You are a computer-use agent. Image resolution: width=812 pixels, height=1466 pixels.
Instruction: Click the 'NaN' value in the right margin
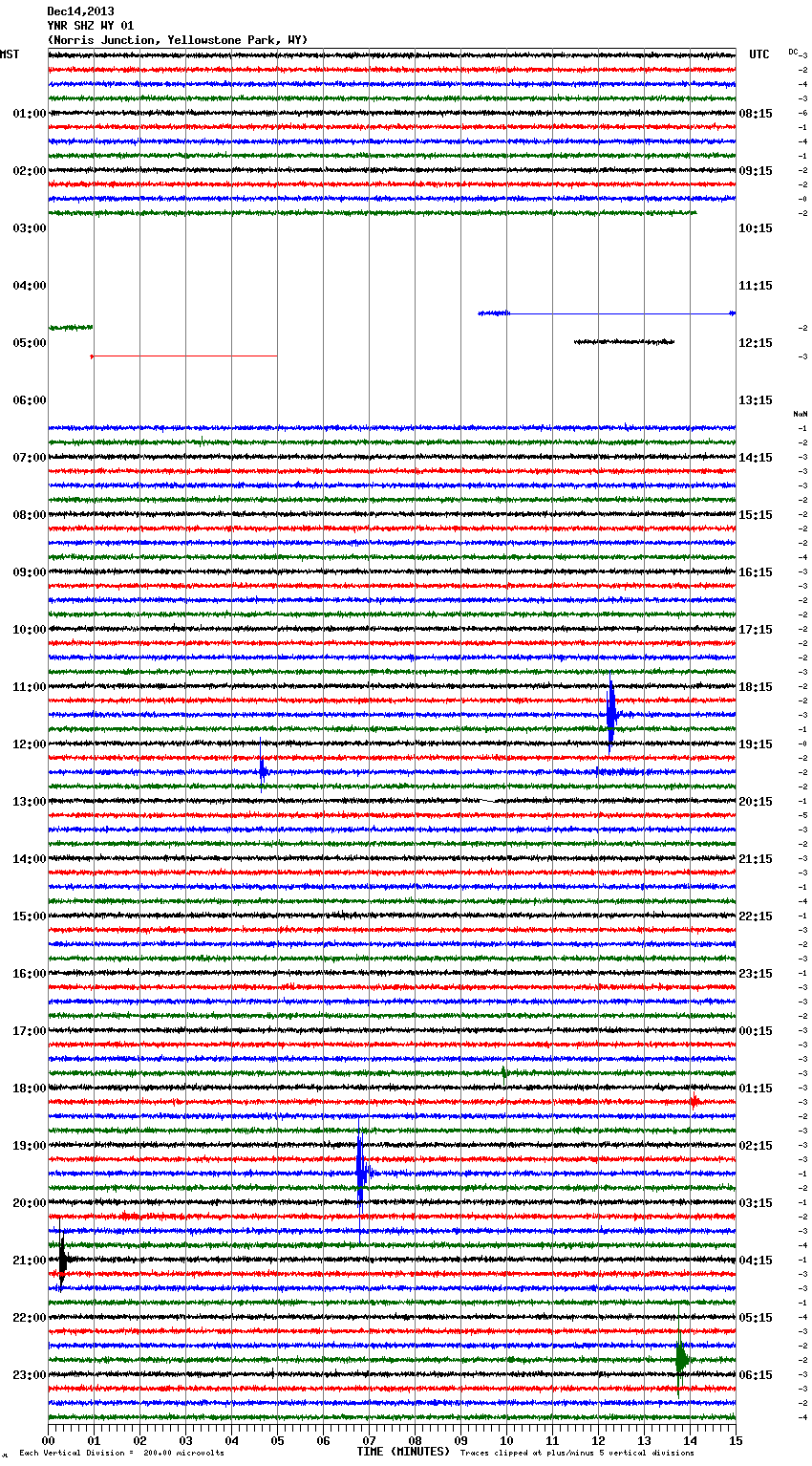coord(801,414)
